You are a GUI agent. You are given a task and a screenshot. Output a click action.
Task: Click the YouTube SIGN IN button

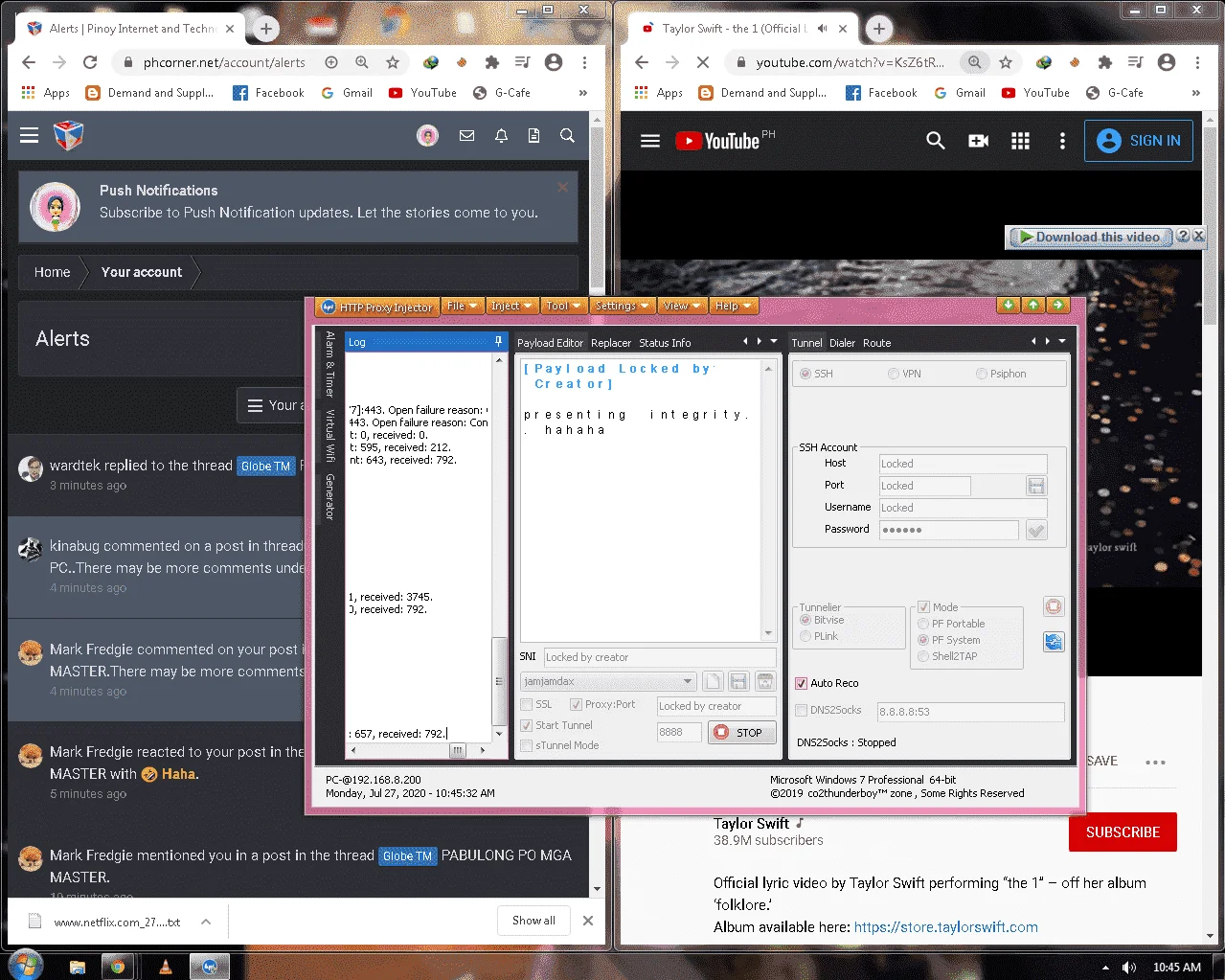[1139, 141]
